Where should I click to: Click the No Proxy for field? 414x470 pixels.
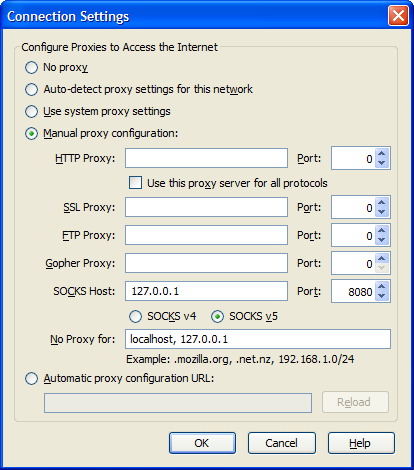pyautogui.click(x=258, y=339)
